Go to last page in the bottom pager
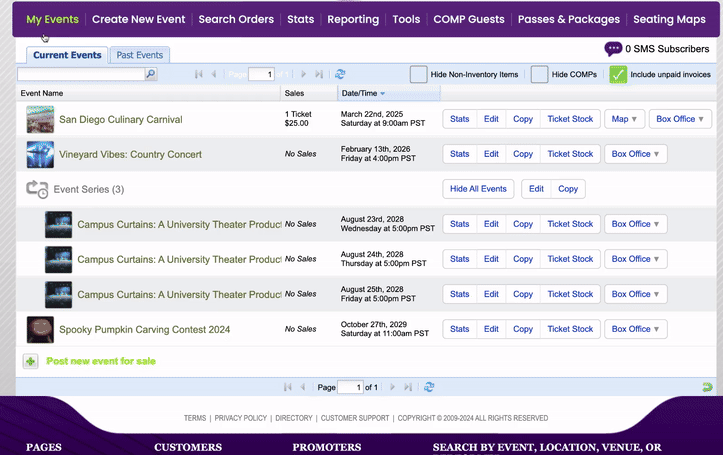723x455 pixels. [408, 387]
